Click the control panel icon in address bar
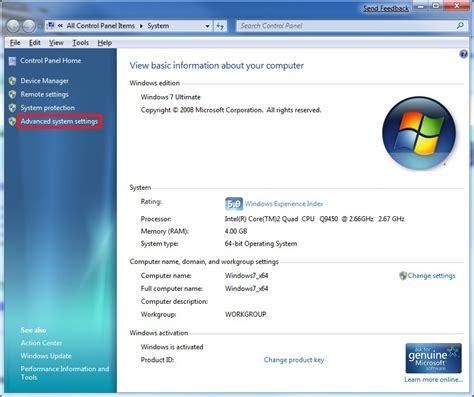474x397 pixels. pos(51,26)
